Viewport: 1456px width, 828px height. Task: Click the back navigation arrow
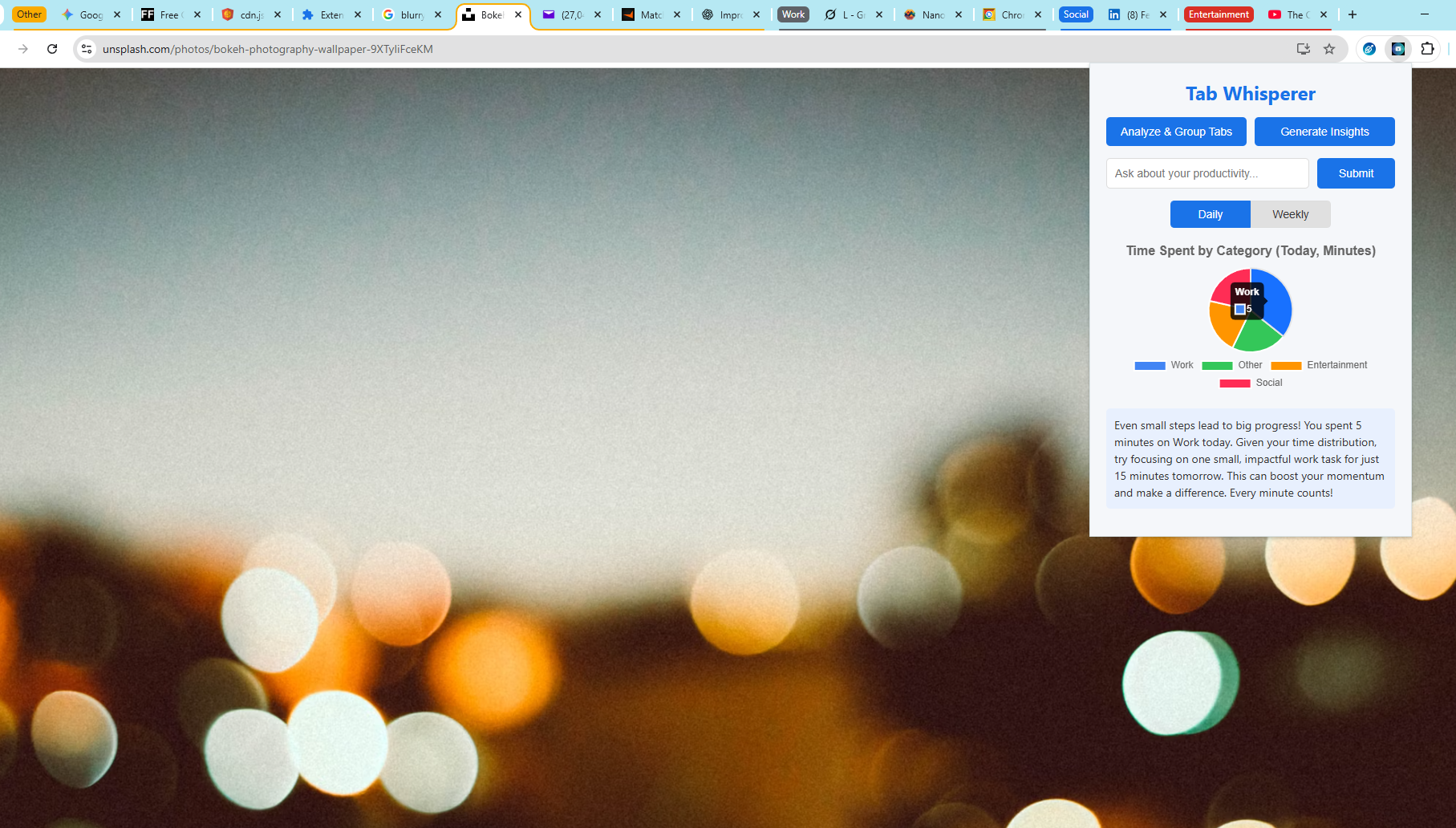tap(22, 49)
